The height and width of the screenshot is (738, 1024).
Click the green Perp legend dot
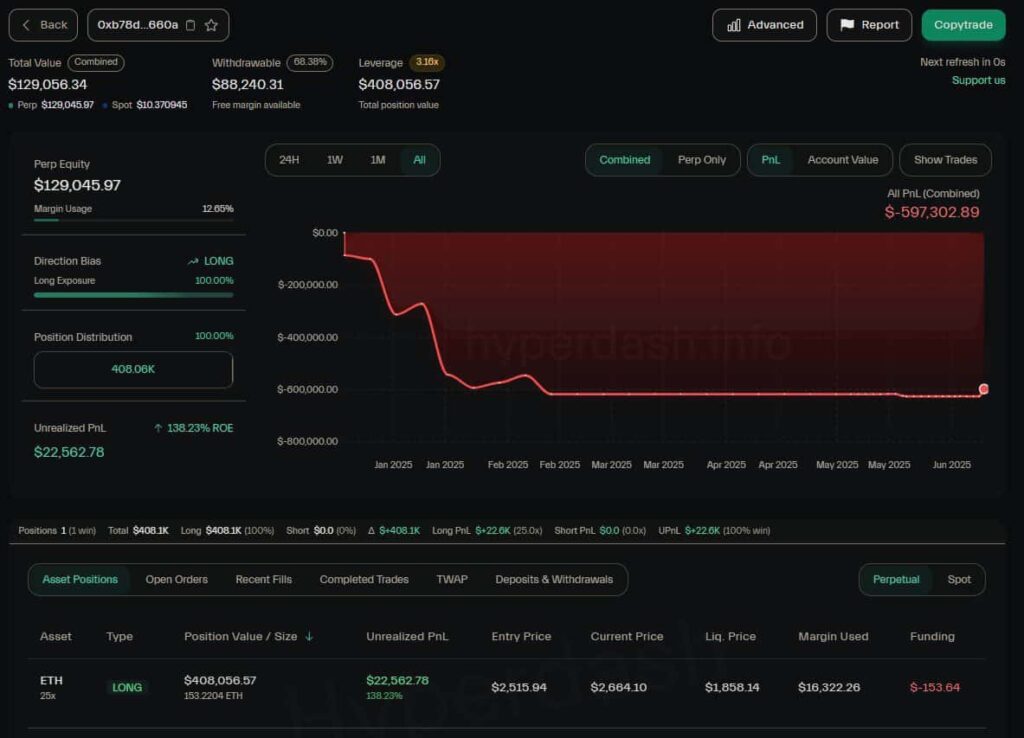(11, 105)
